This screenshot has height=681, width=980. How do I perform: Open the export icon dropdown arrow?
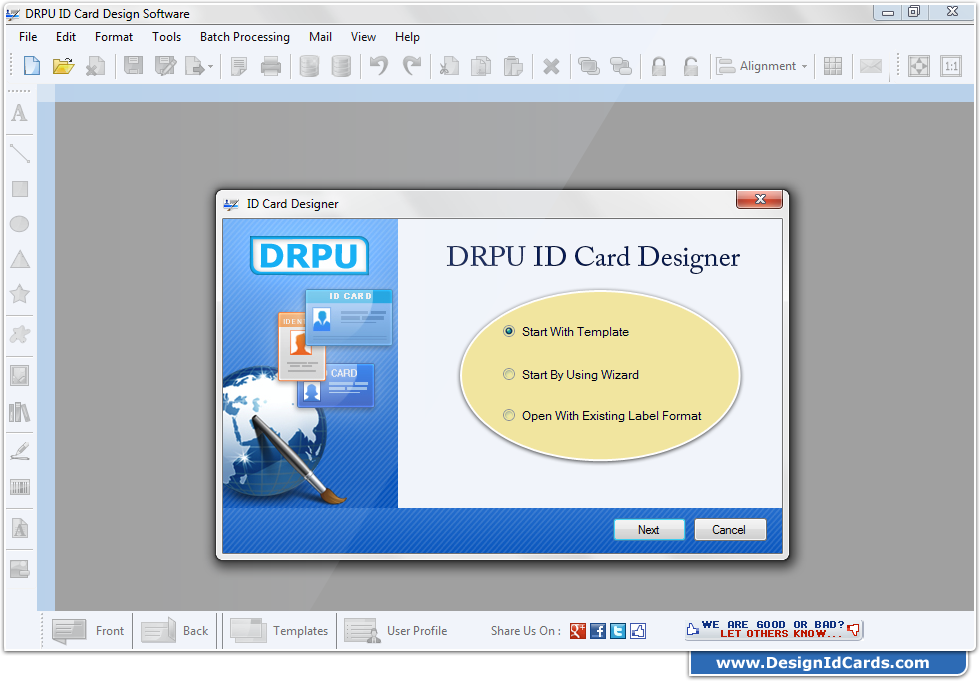point(211,66)
